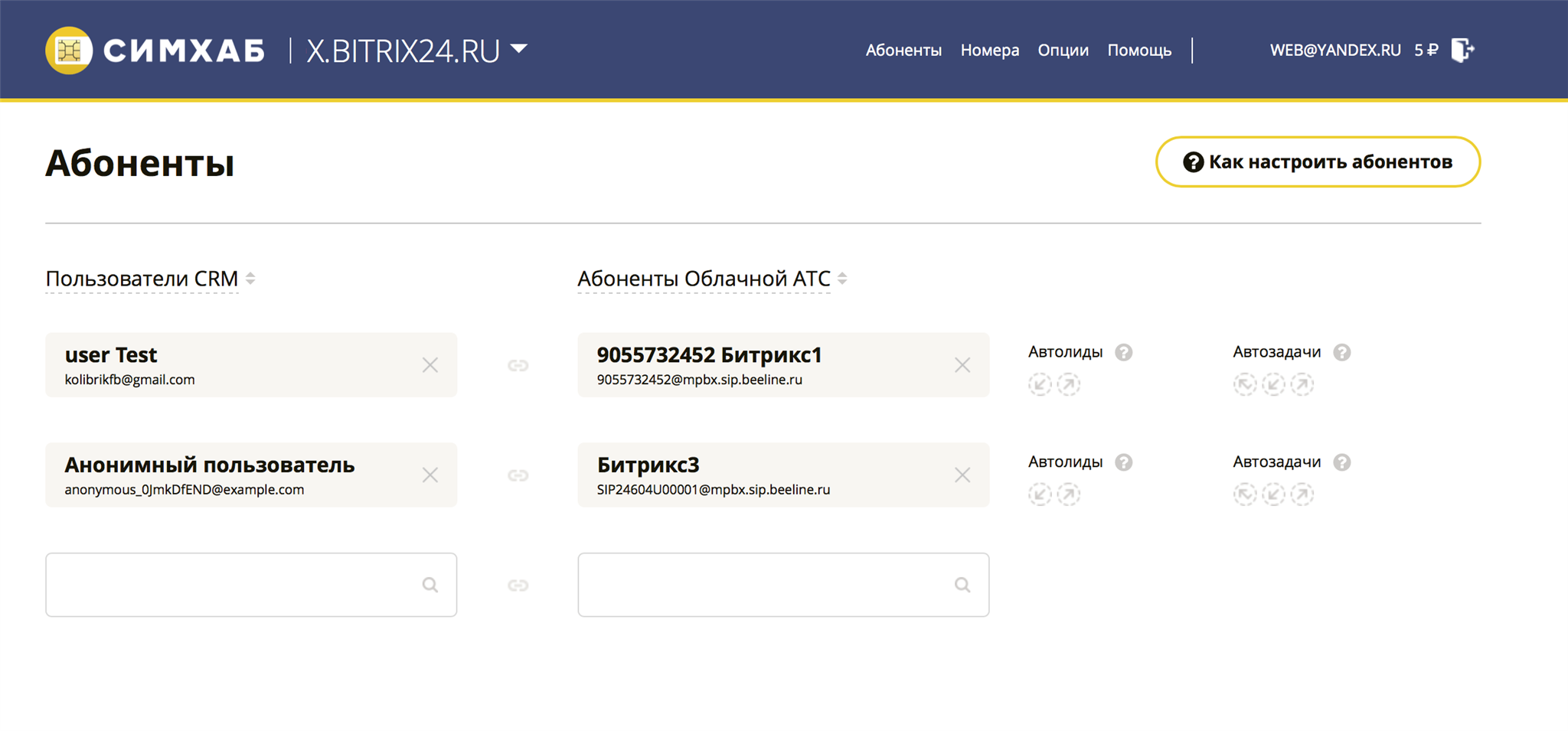The width and height of the screenshot is (1568, 731).
Task: Open the Помощь link in header
Action: click(1139, 51)
